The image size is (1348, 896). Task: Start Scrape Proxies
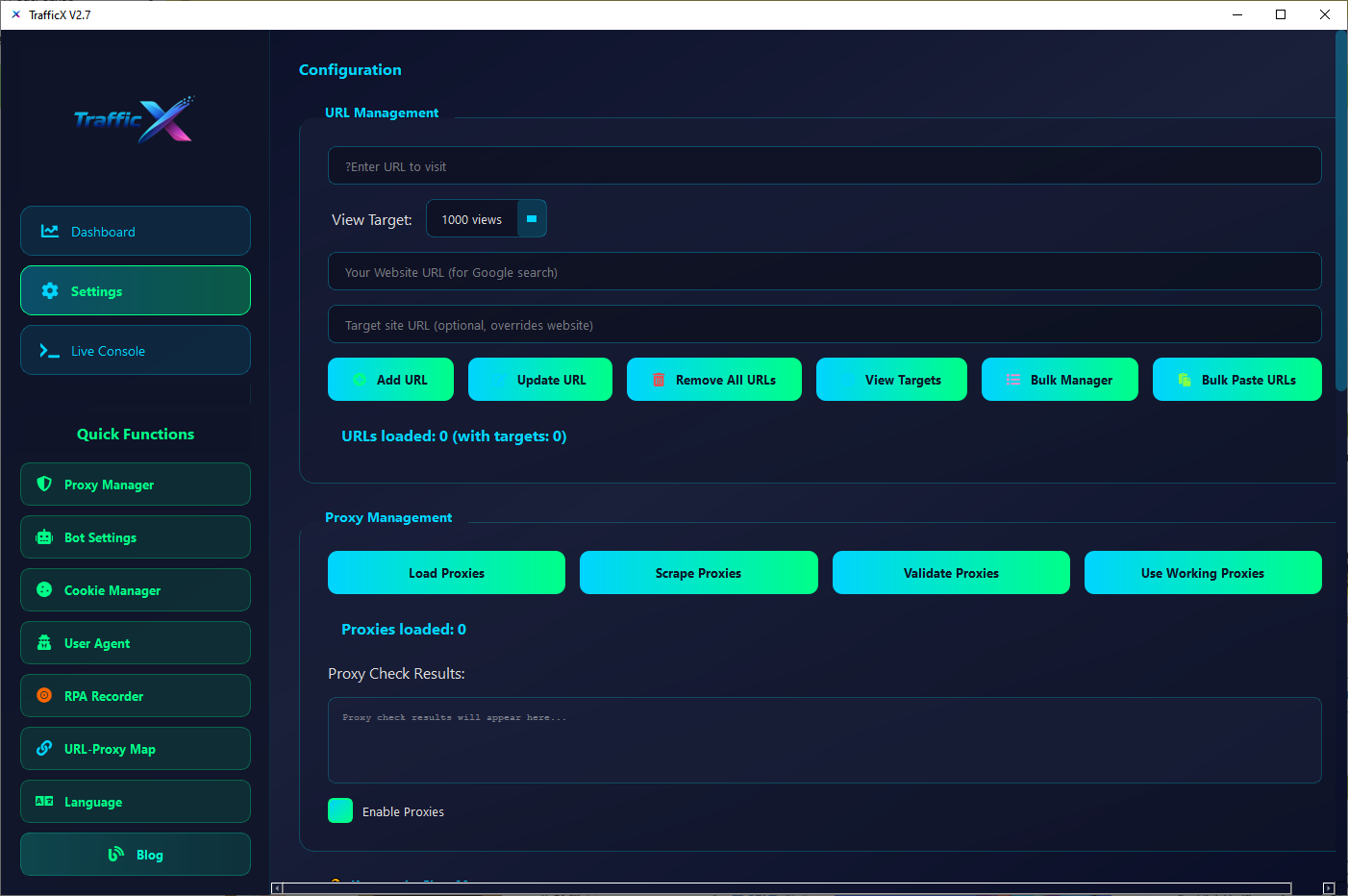click(x=699, y=572)
